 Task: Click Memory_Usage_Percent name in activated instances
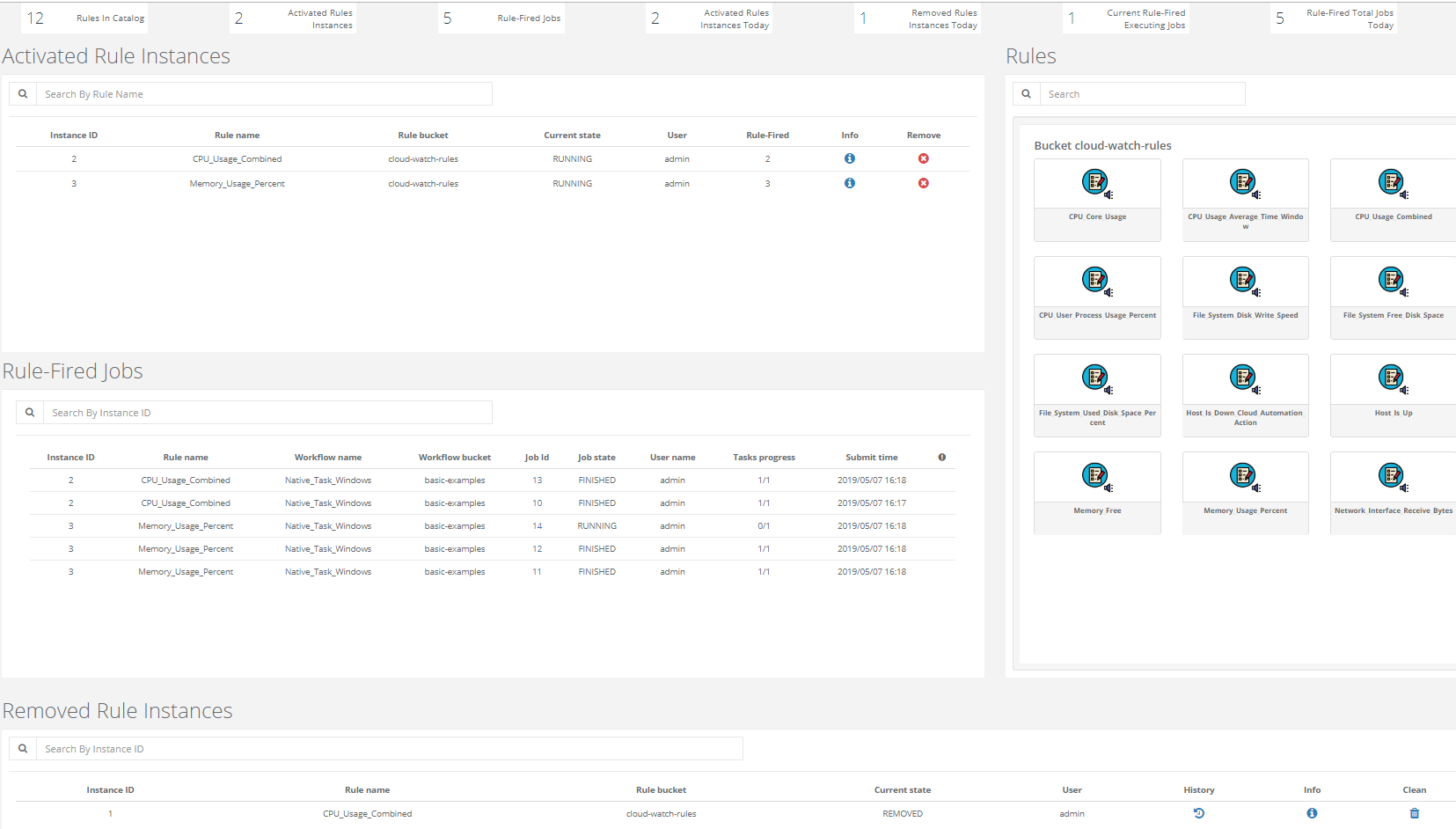point(238,184)
